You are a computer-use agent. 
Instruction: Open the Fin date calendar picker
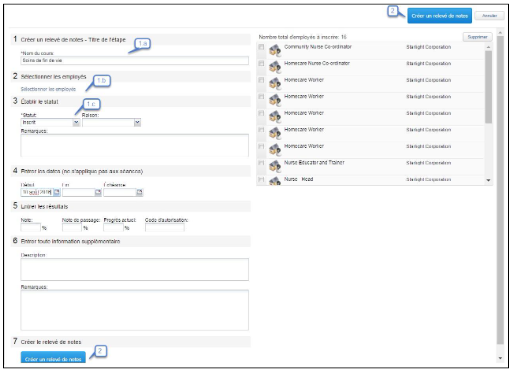click(x=98, y=192)
